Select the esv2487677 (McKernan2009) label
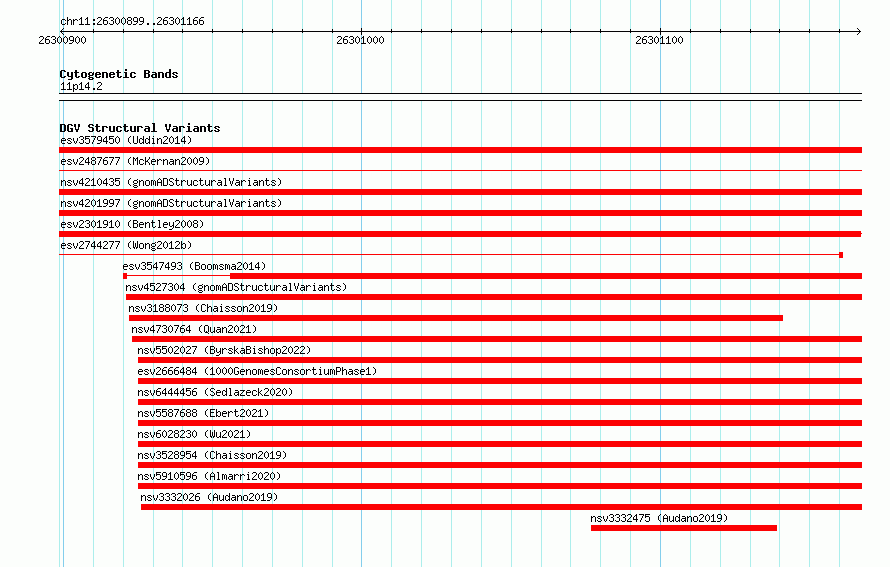Viewport: 890px width, 567px height. pos(135,161)
